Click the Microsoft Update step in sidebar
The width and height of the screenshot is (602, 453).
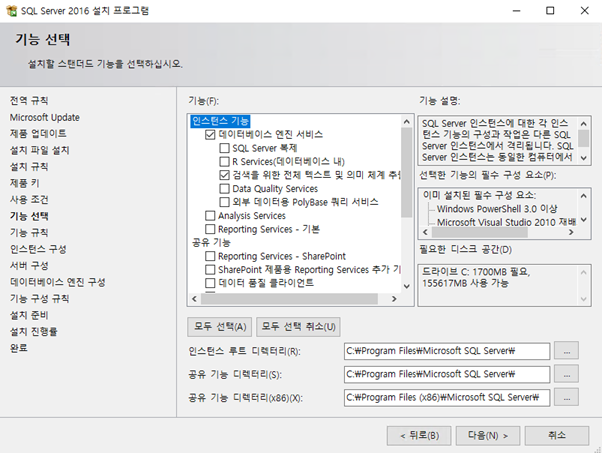(x=45, y=117)
